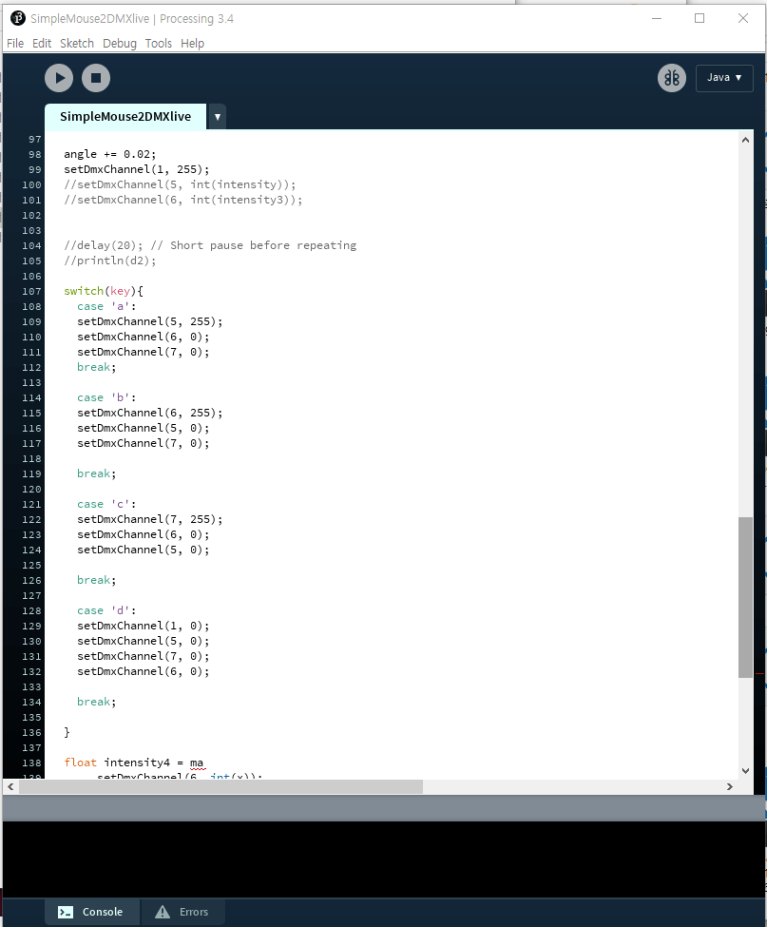Image resolution: width=767 pixels, height=927 pixels.
Task: Click the scroll right arrow under the editor
Action: click(729, 787)
